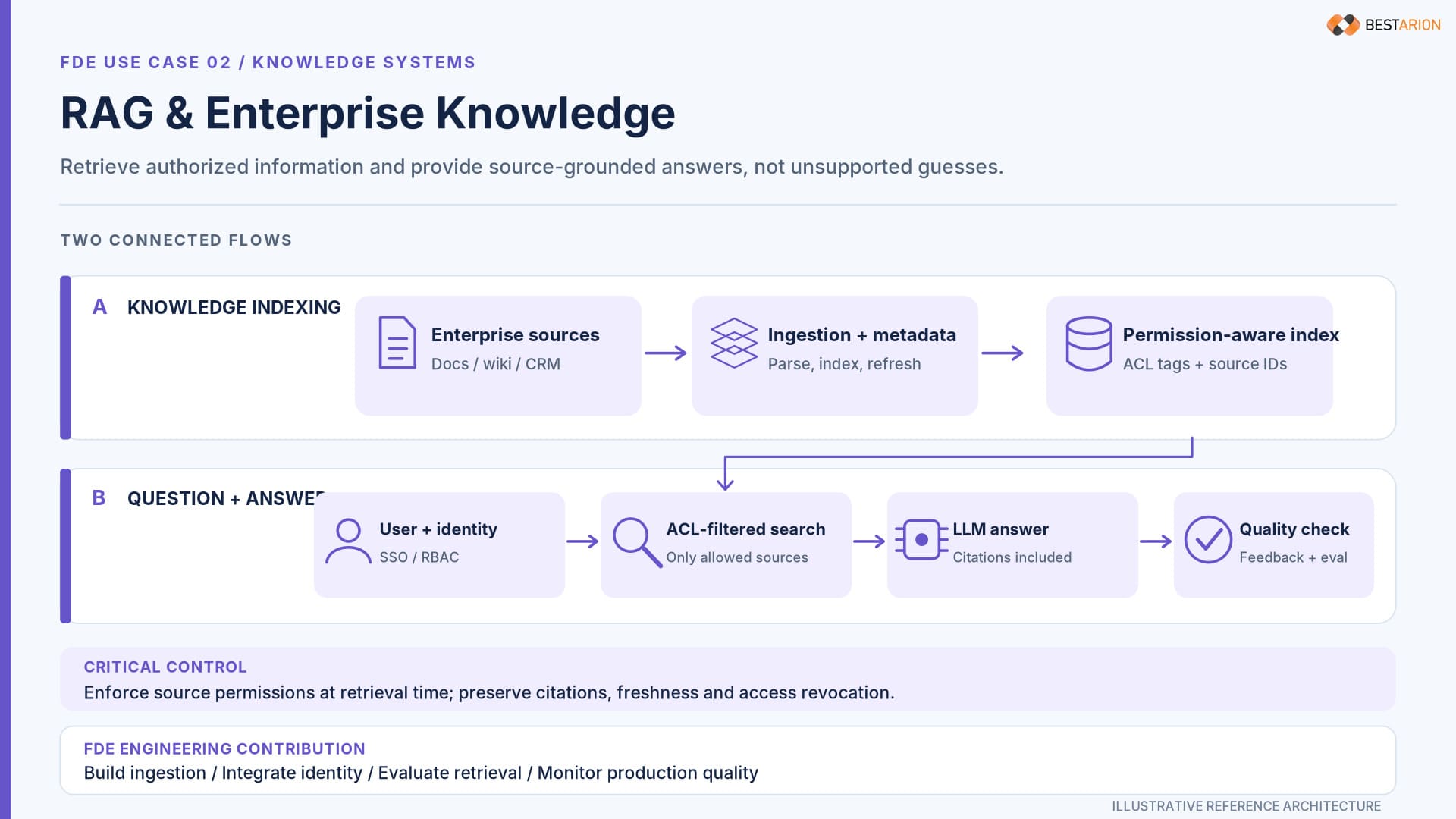Image resolution: width=1456 pixels, height=819 pixels.
Task: Click the letter B flow marker
Action: [99, 498]
